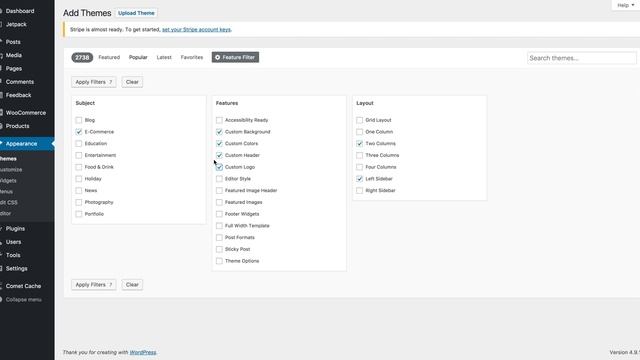This screenshot has width=640, height=360.
Task: Uncheck the Custom Colors checkbox
Action: pyautogui.click(x=219, y=144)
